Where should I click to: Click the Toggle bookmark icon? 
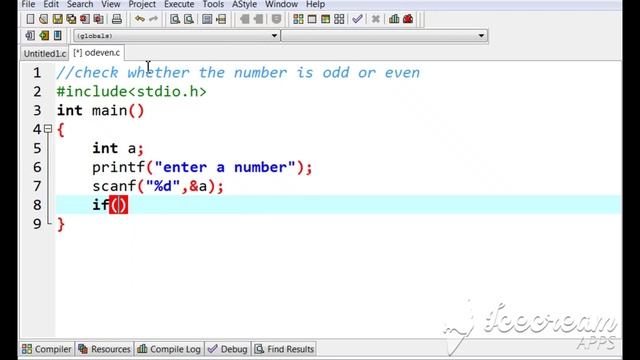pos(44,36)
